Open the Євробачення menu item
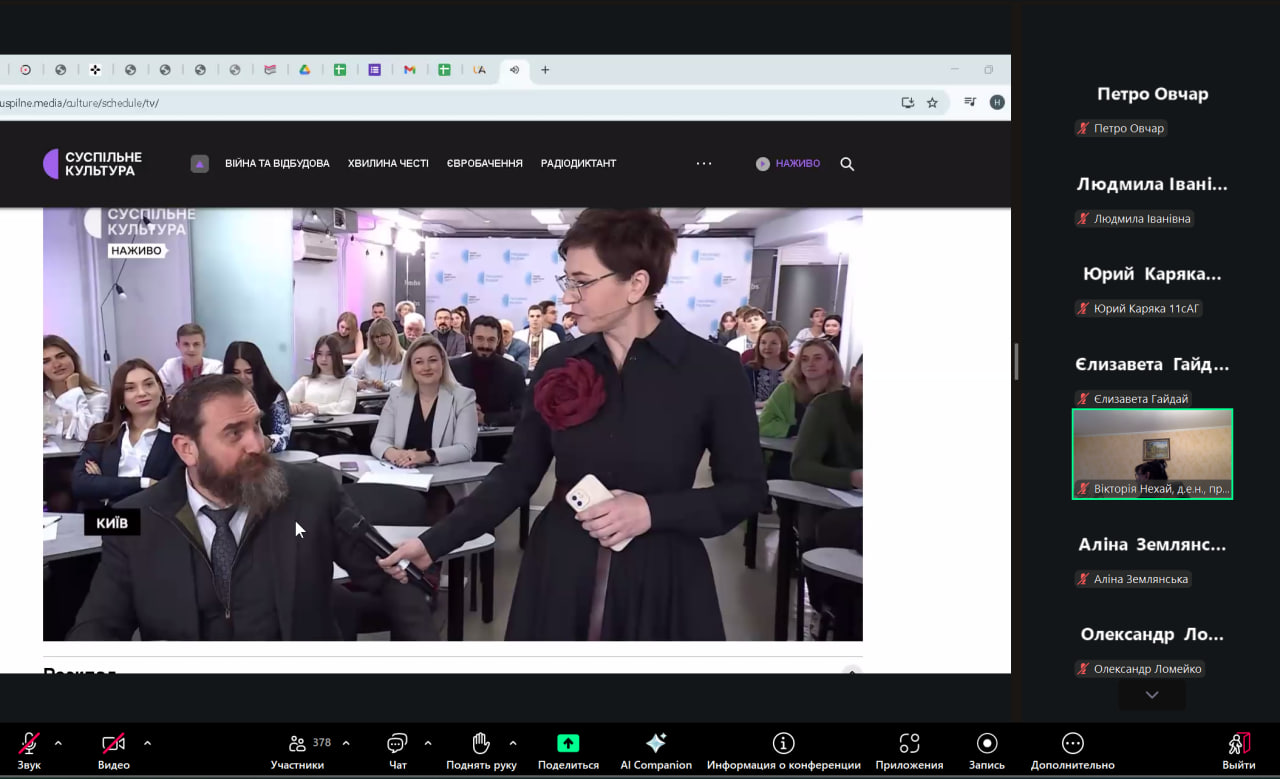Screen dimensions: 1280x779 point(484,164)
